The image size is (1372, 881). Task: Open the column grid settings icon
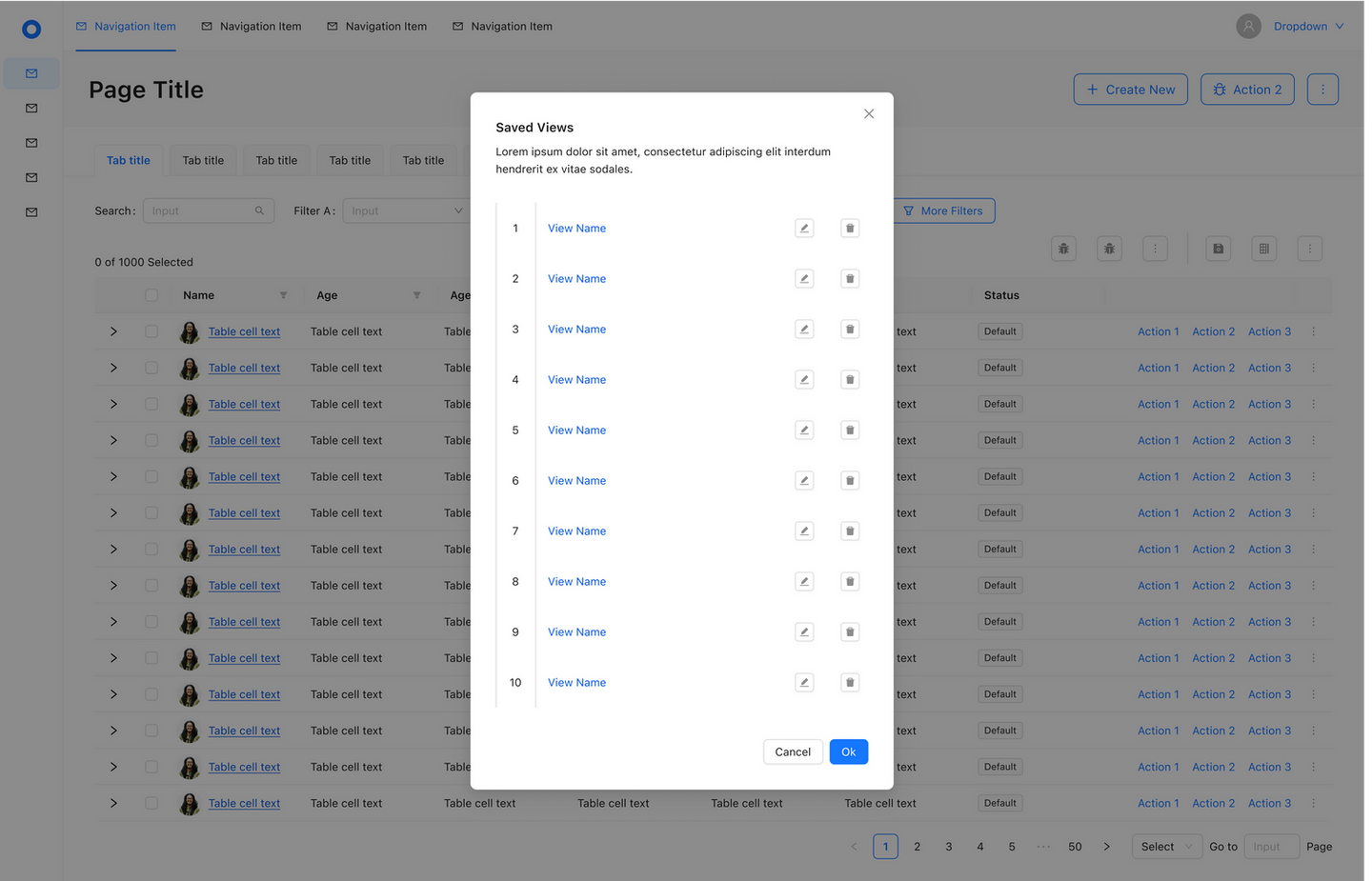point(1263,250)
